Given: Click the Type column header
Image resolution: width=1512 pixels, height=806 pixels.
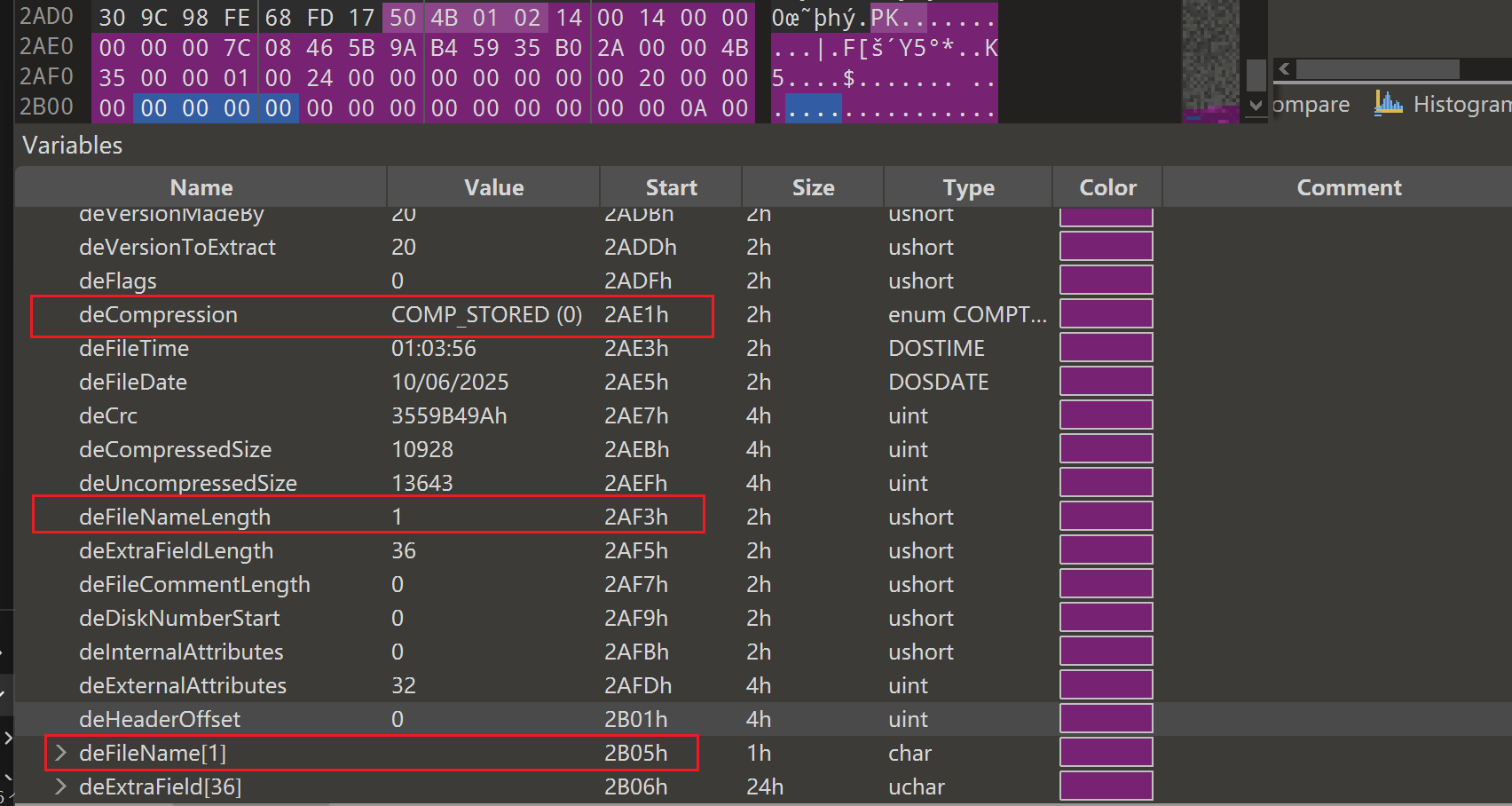Looking at the screenshot, I should 968,187.
